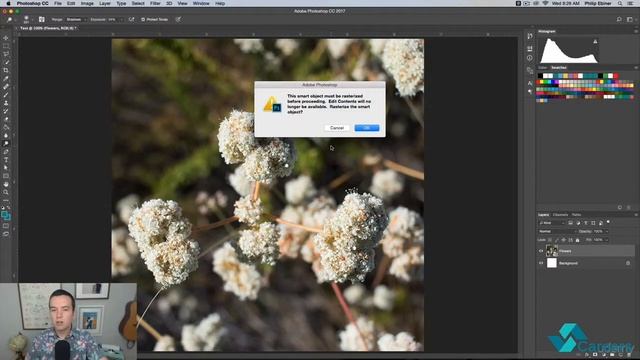Image resolution: width=640 pixels, height=360 pixels.
Task: Select the Crop tool
Action: tap(6, 70)
